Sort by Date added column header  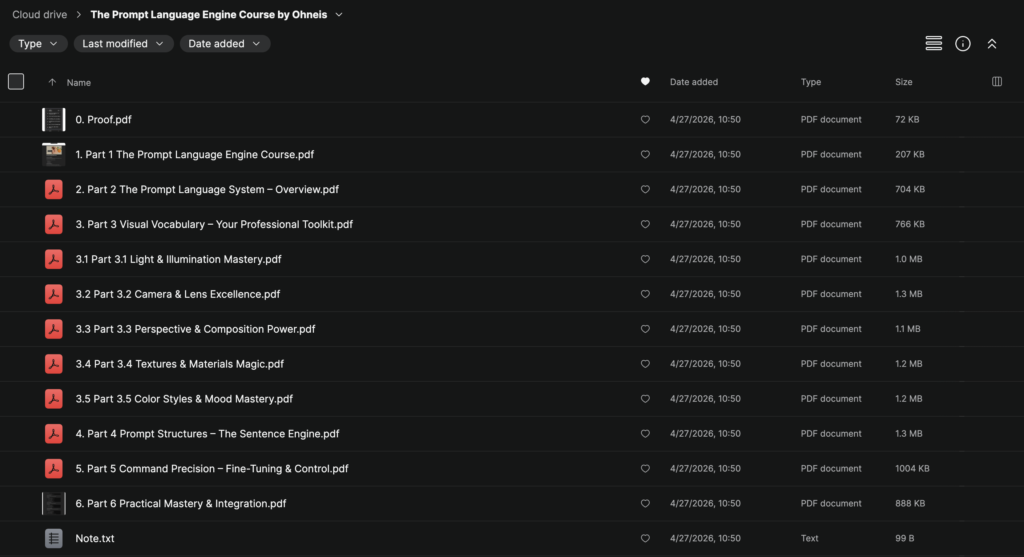pyautogui.click(x=693, y=82)
